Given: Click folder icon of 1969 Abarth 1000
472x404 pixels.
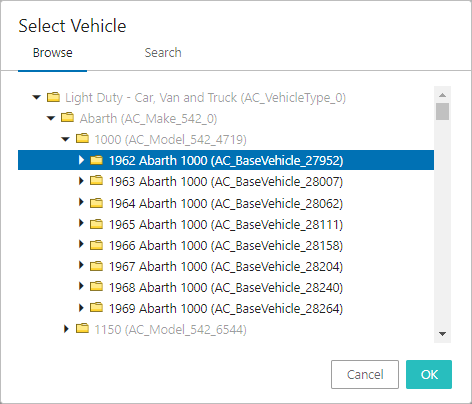Looking at the screenshot, I should [x=97, y=308].
